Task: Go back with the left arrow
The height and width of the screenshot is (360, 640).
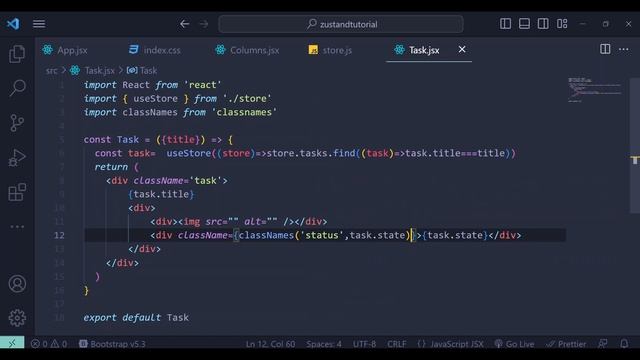Action: 184,24
